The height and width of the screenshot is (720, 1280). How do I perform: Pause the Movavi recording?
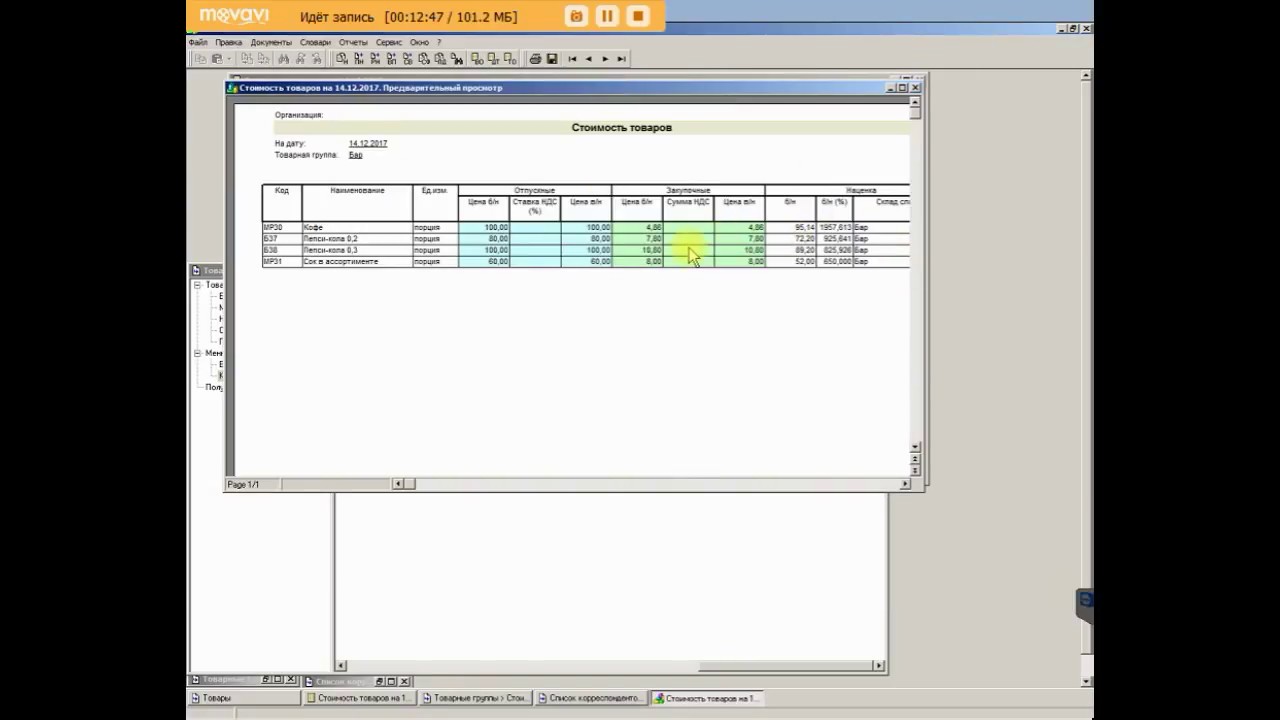[x=607, y=16]
